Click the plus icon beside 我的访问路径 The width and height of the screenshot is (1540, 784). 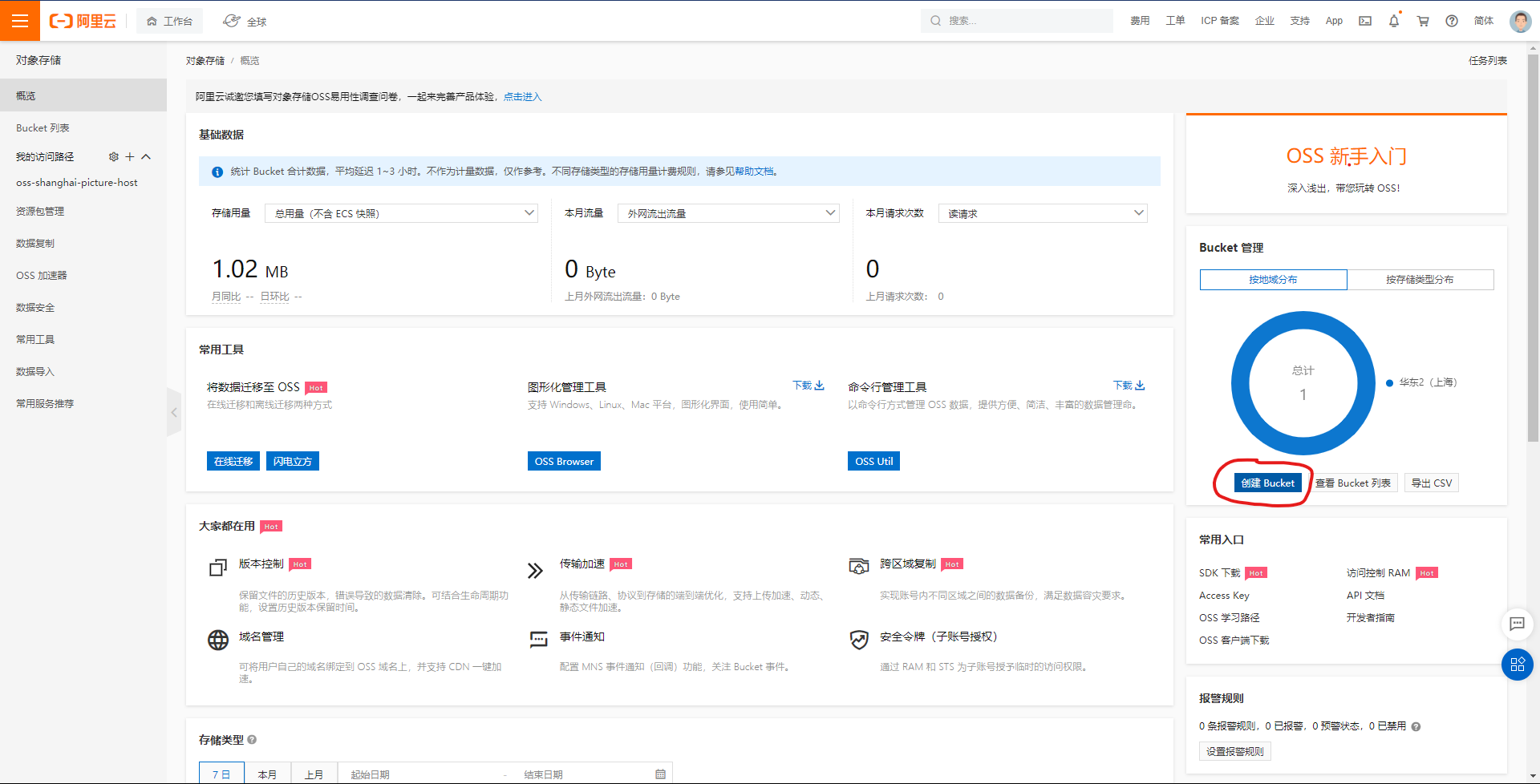point(130,157)
